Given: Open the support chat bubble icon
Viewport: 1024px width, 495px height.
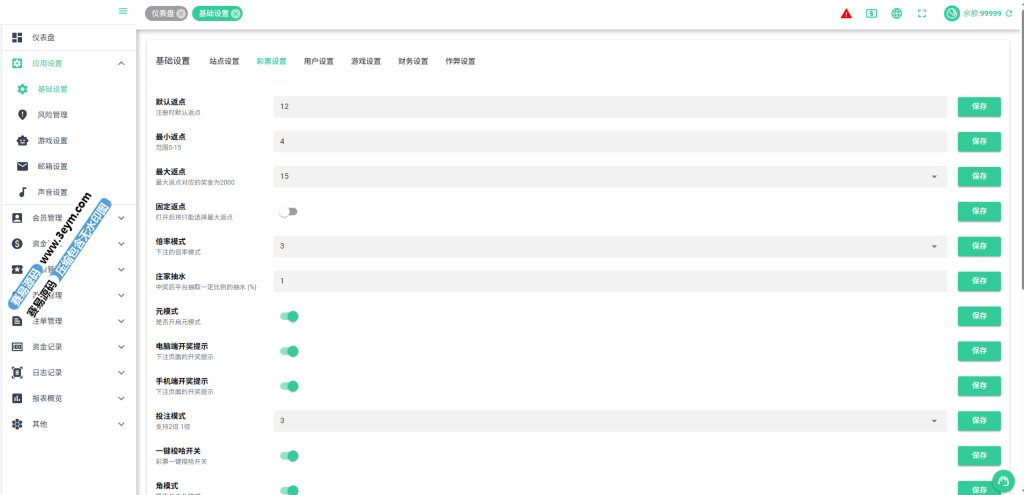Looking at the screenshot, I should (1003, 481).
